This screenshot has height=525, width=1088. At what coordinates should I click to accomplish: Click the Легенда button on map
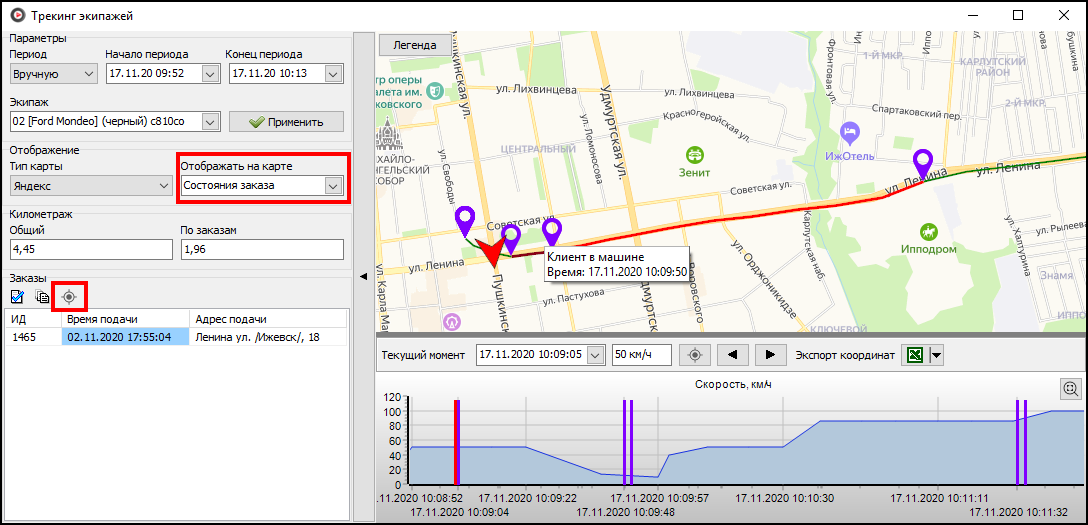pos(414,45)
